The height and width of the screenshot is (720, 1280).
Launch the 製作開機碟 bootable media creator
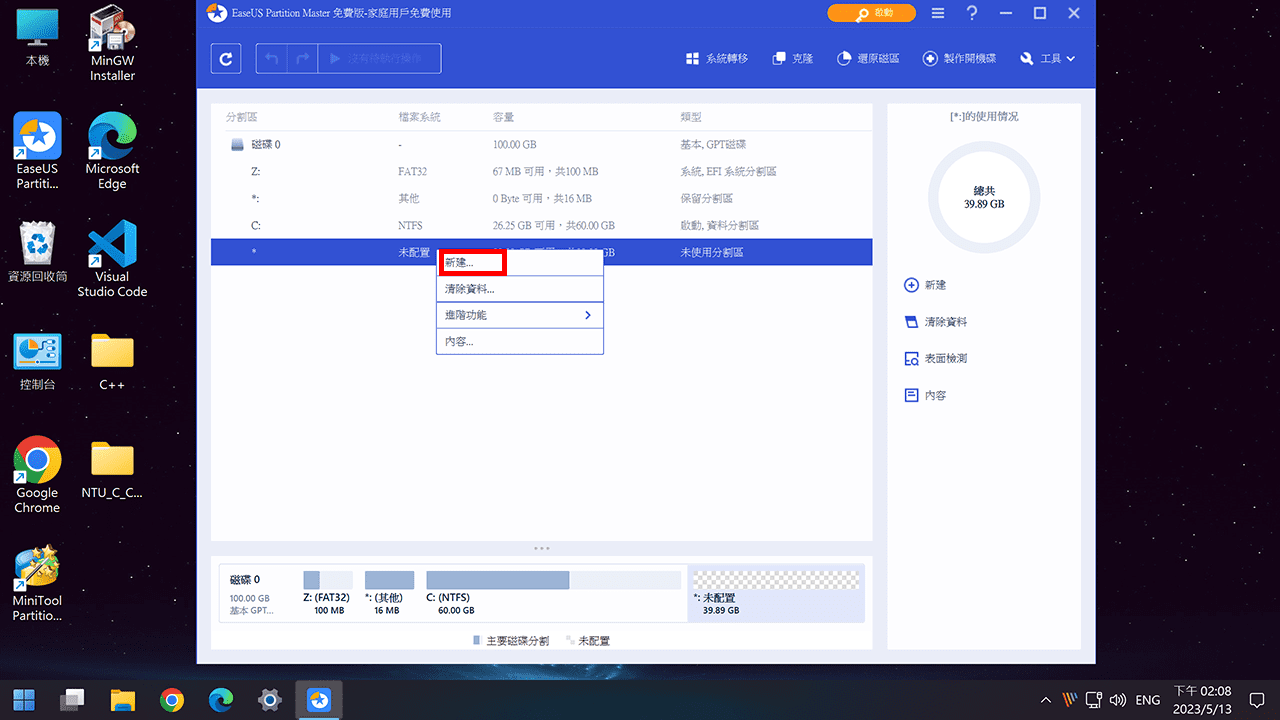coord(958,58)
